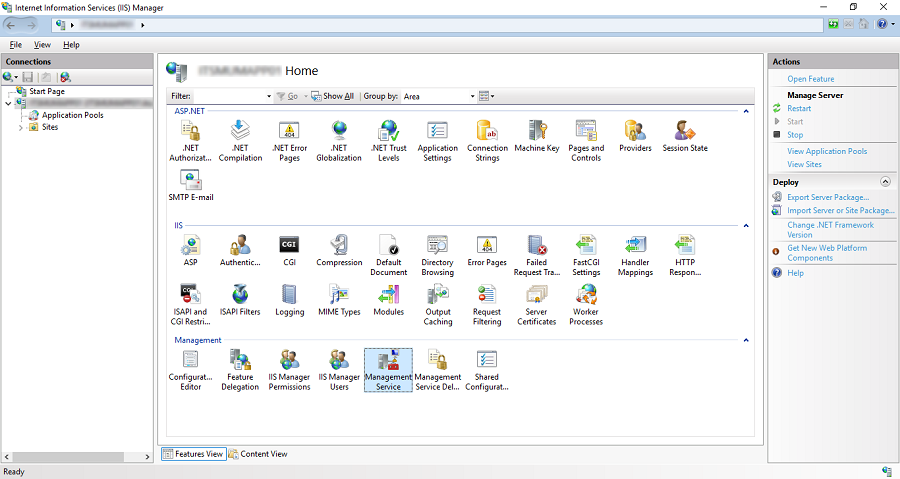
Task: Open the Logging feature
Action: tap(289, 300)
